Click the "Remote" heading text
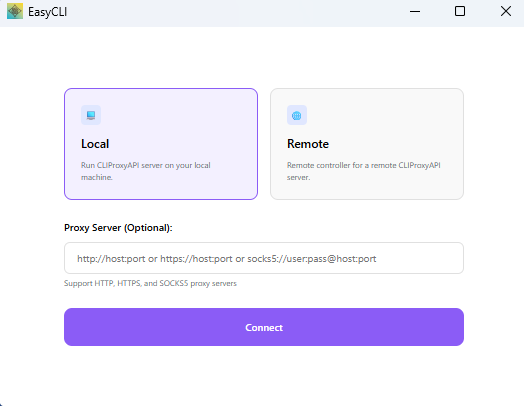Viewport: 524px width, 406px height. (x=308, y=144)
